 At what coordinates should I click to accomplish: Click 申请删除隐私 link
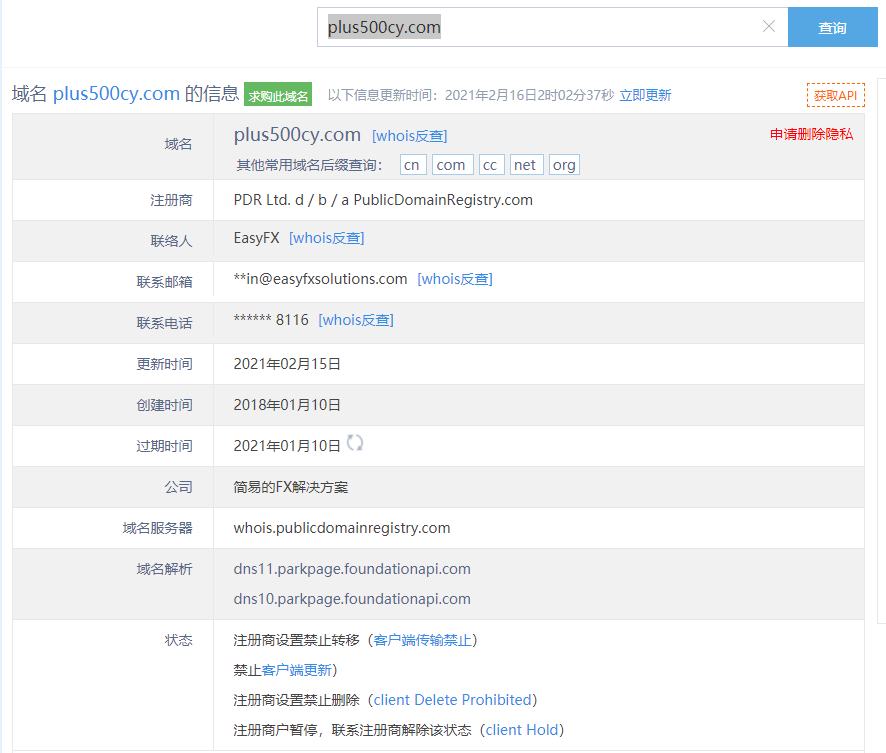pos(811,134)
